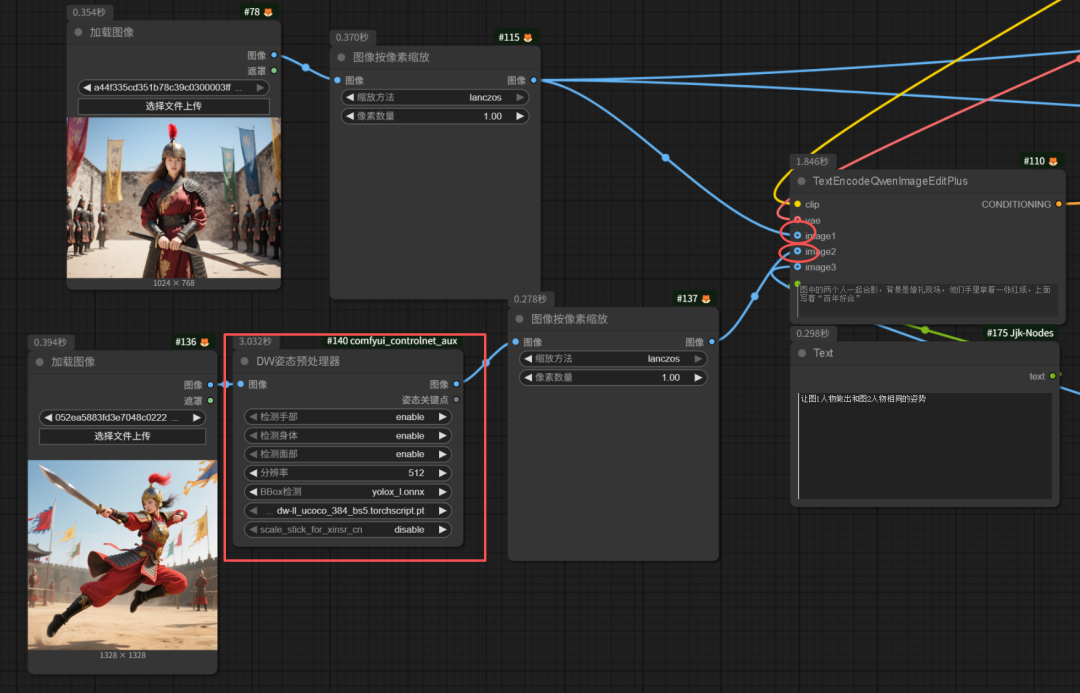
Task: Click the fox badge on node #136
Action: click(x=204, y=342)
